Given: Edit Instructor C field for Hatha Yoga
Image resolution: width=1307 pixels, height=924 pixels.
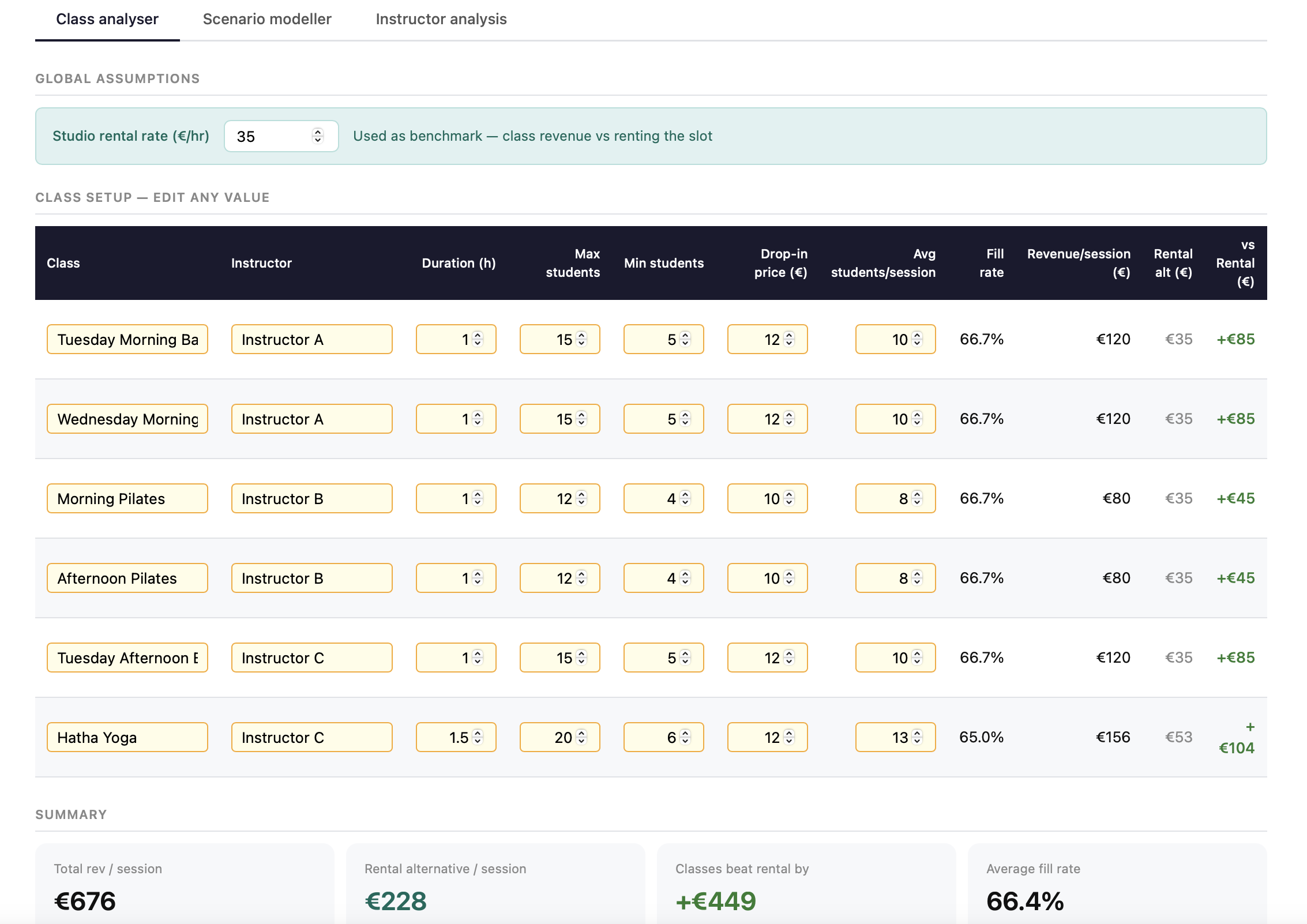Looking at the screenshot, I should tap(312, 737).
